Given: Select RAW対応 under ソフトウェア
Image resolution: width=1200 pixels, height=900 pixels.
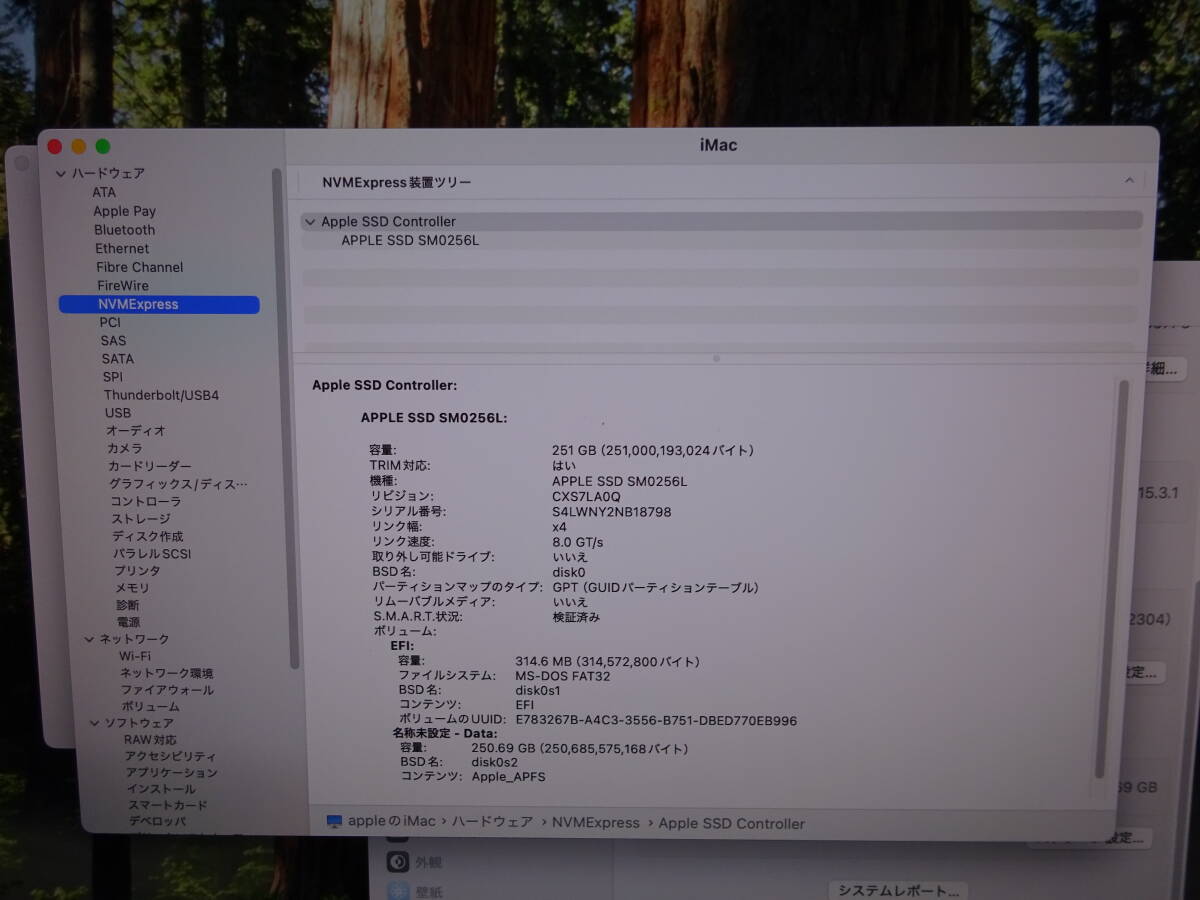Looking at the screenshot, I should pyautogui.click(x=151, y=740).
